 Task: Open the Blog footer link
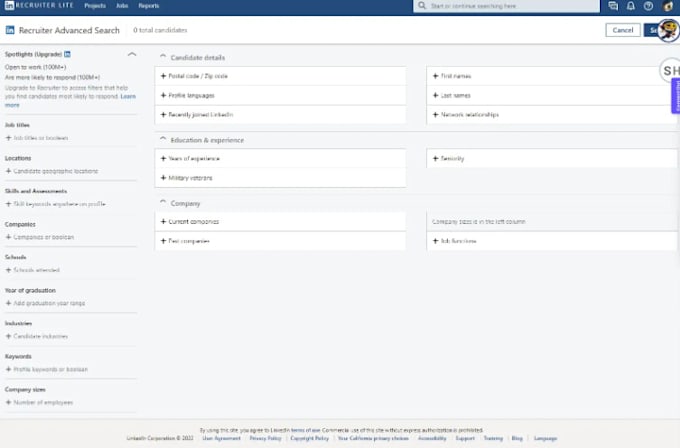tap(517, 438)
